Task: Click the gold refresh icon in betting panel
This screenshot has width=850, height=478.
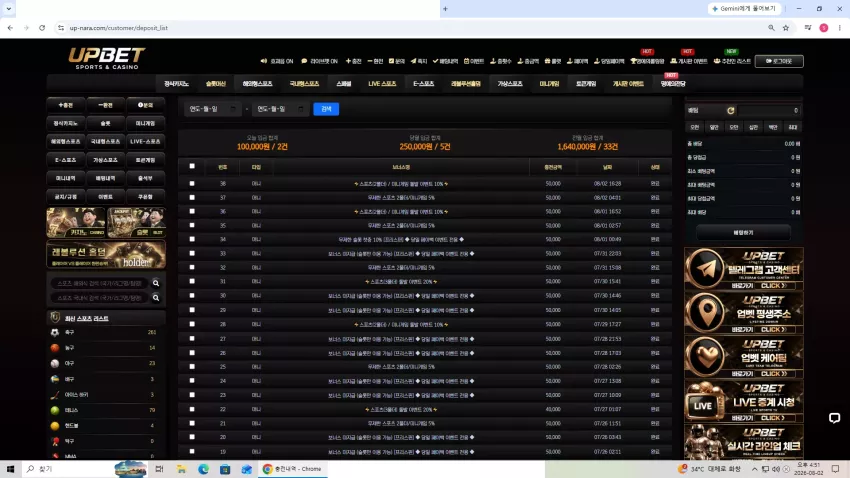Action: point(730,111)
